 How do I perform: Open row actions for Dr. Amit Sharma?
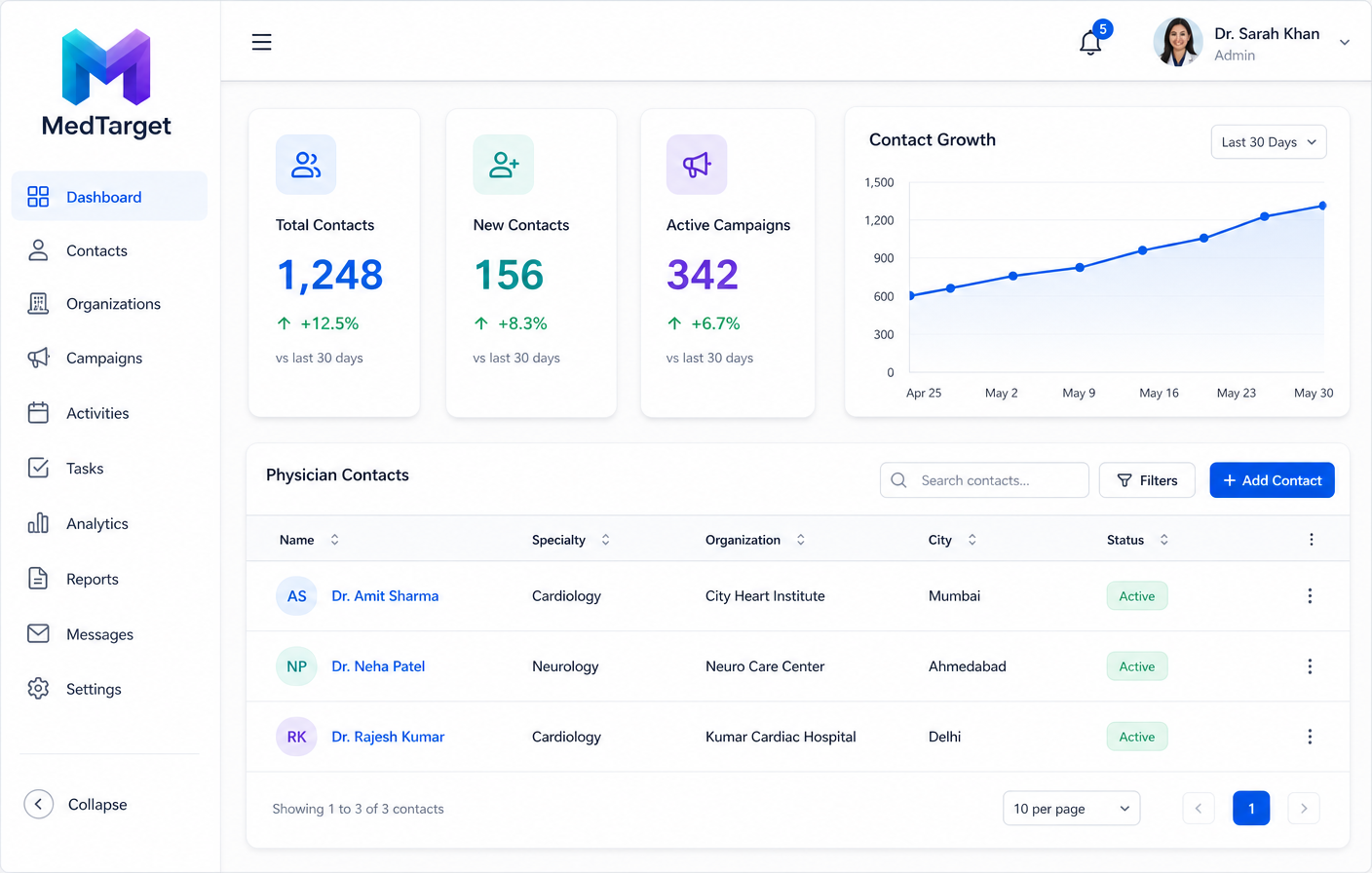pos(1310,596)
